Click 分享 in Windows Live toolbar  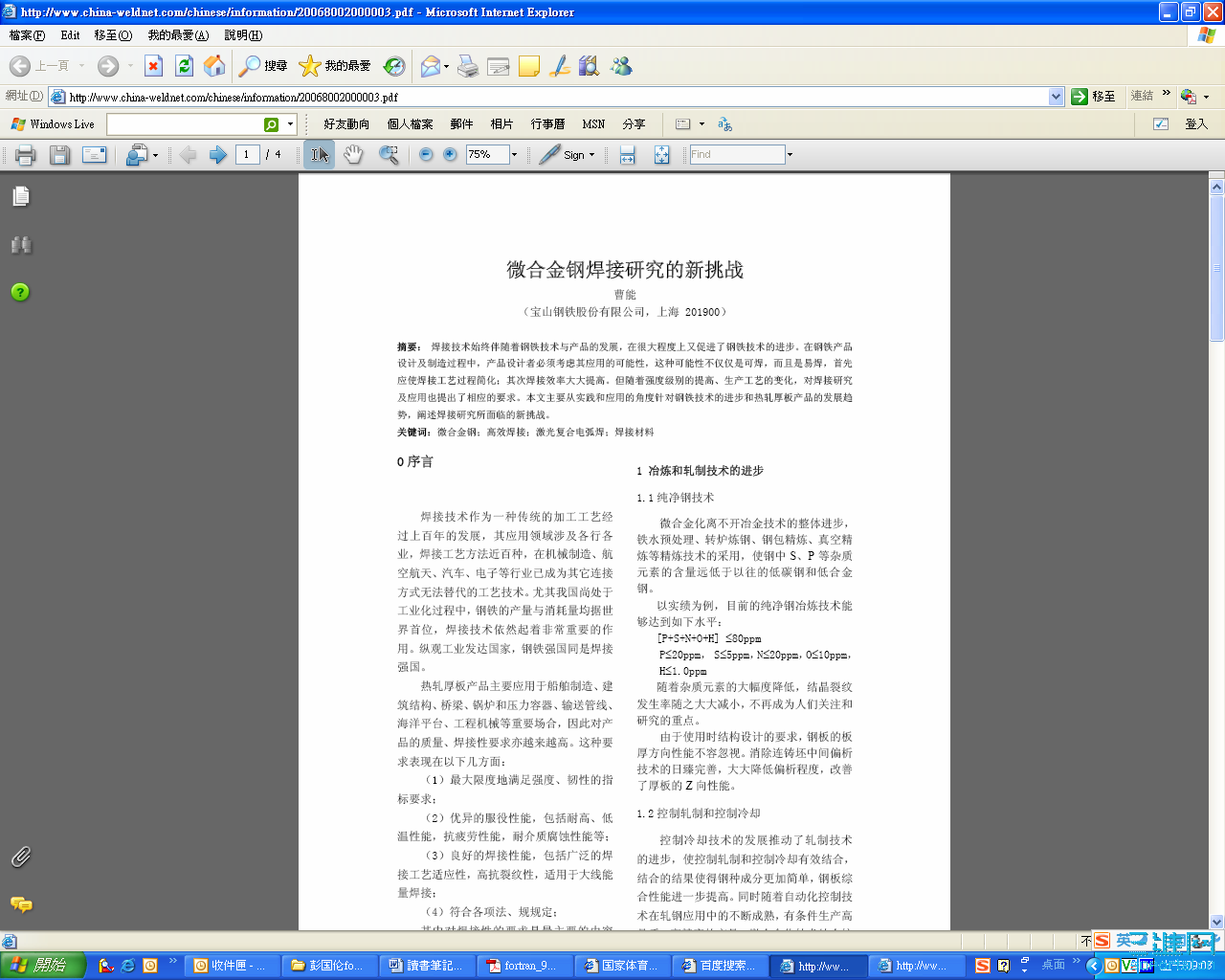pos(634,124)
